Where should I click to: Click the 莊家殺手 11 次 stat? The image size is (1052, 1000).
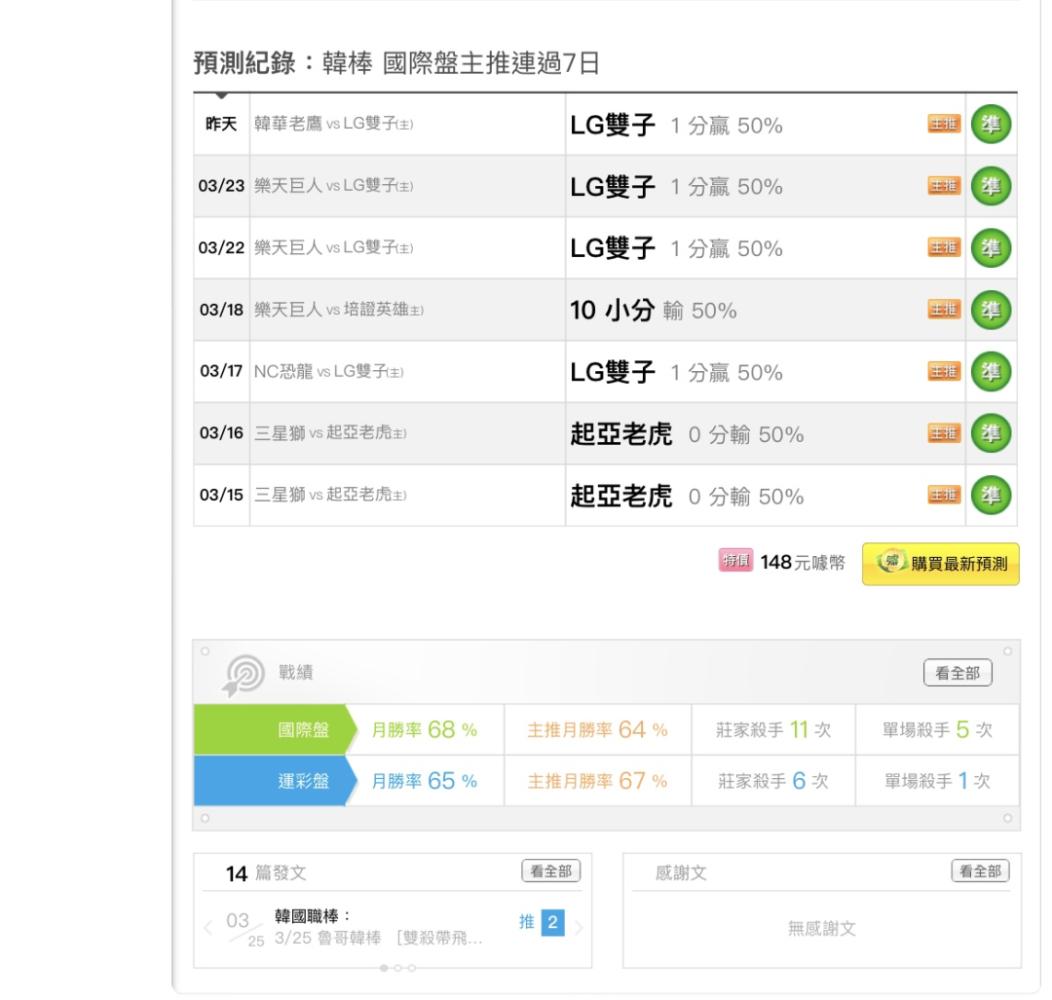pos(773,730)
